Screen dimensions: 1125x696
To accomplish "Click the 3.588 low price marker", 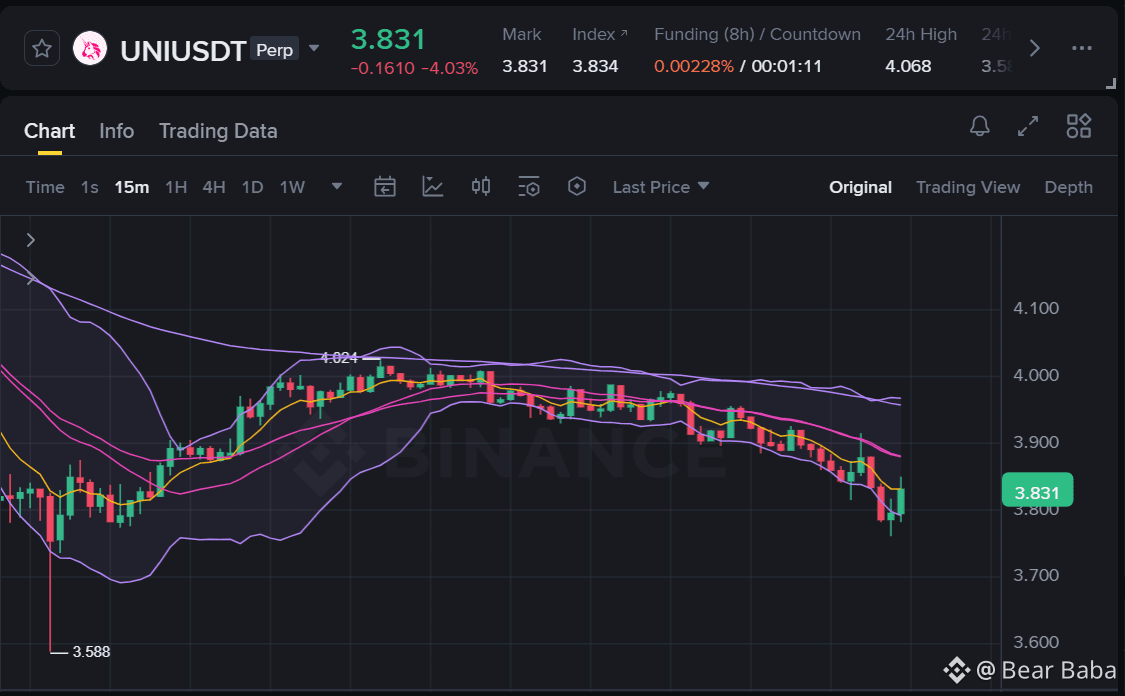I will tap(91, 652).
